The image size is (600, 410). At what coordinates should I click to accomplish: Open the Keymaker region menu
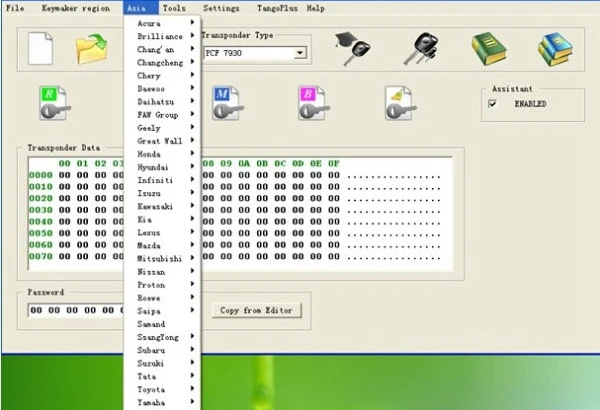(75, 8)
